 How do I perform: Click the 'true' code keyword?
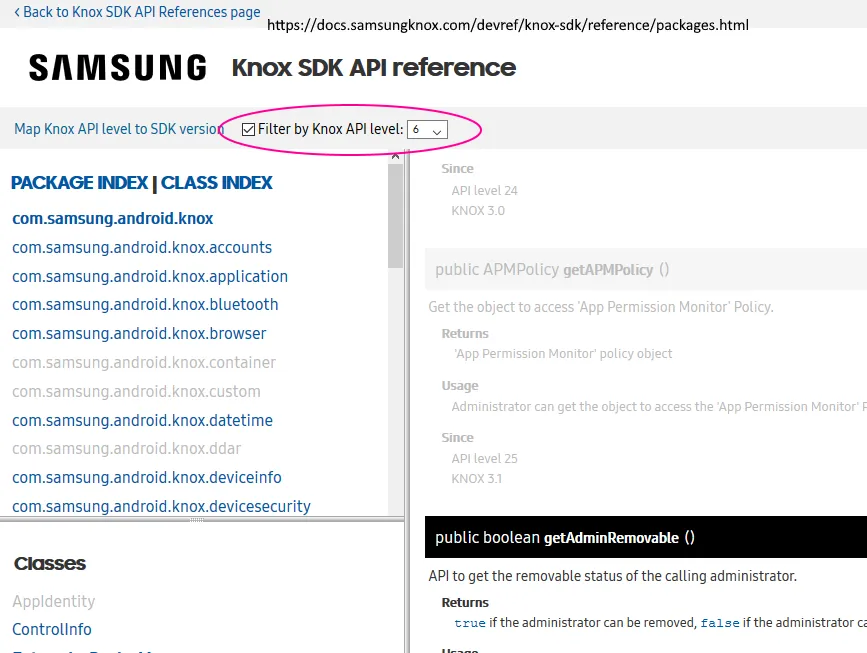470,623
